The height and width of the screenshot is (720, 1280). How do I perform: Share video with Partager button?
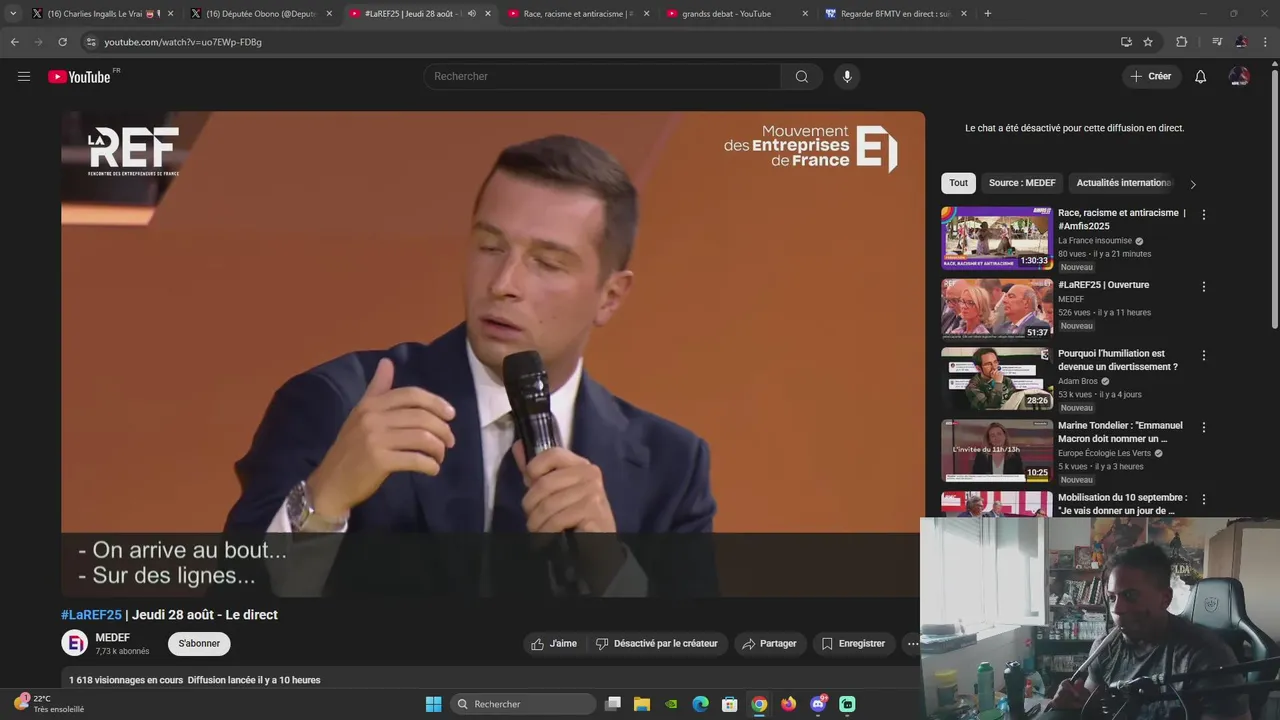coord(769,644)
